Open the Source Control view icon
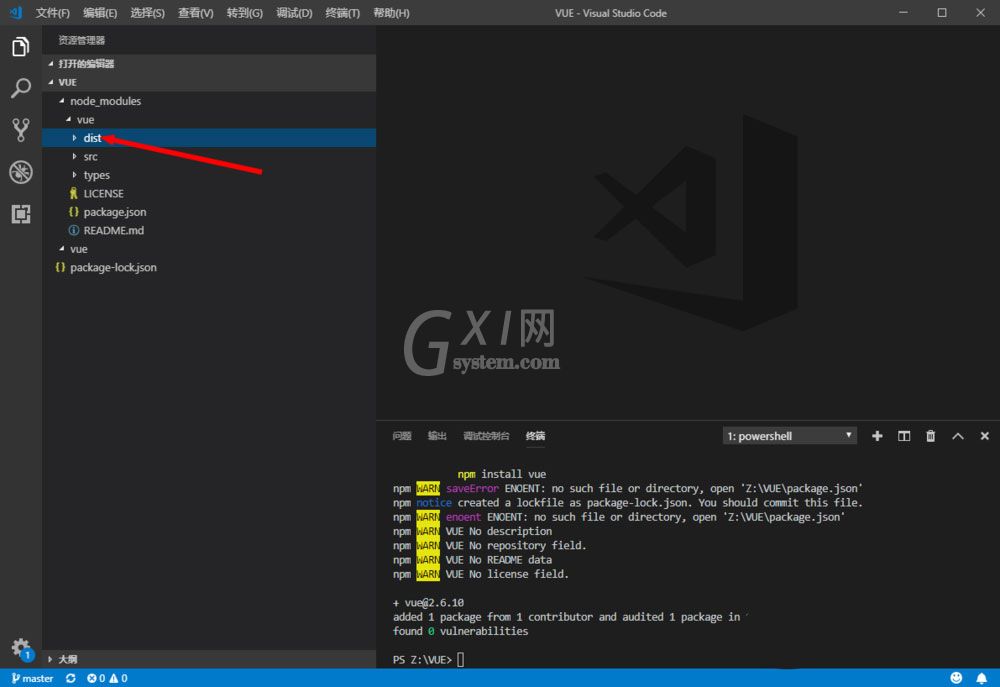The height and width of the screenshot is (687, 1000). (x=20, y=129)
